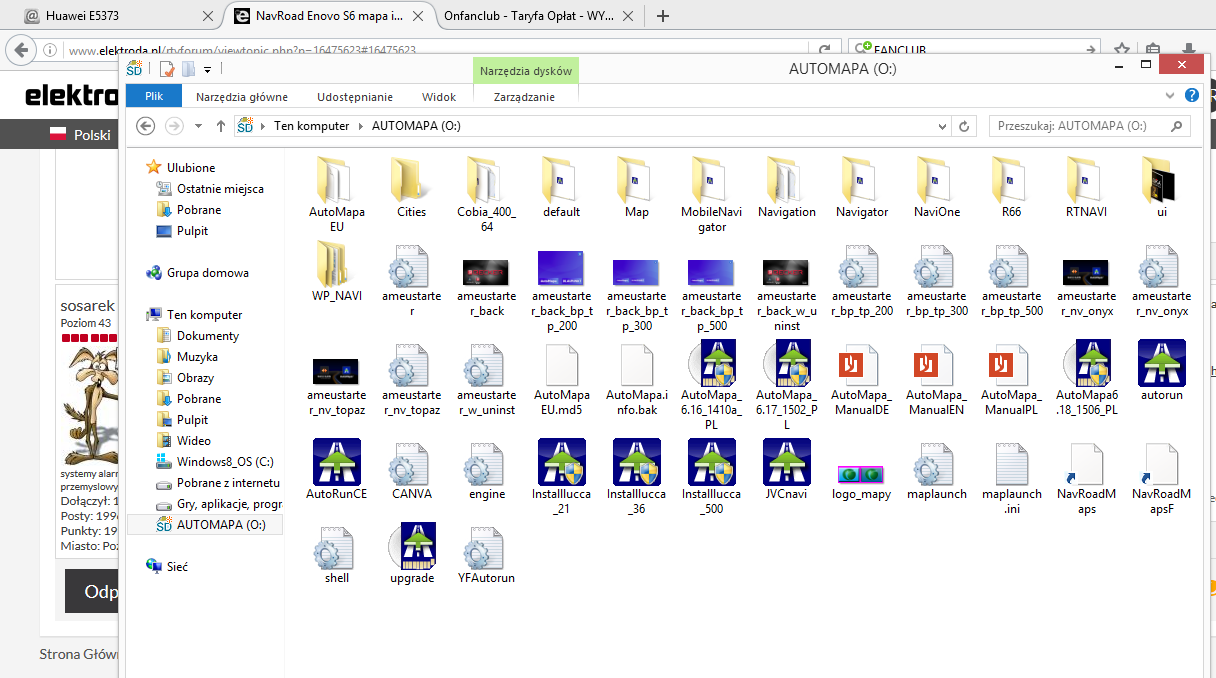
Task: Select the Installlucca_36 installer
Action: tap(637, 478)
